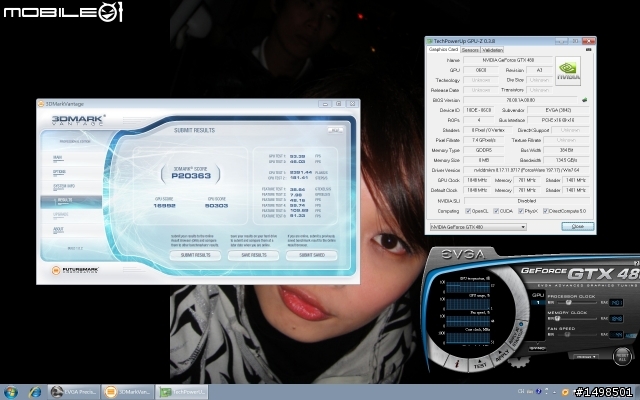Open the Upgrade section in 3DMark Vantage

(60, 215)
